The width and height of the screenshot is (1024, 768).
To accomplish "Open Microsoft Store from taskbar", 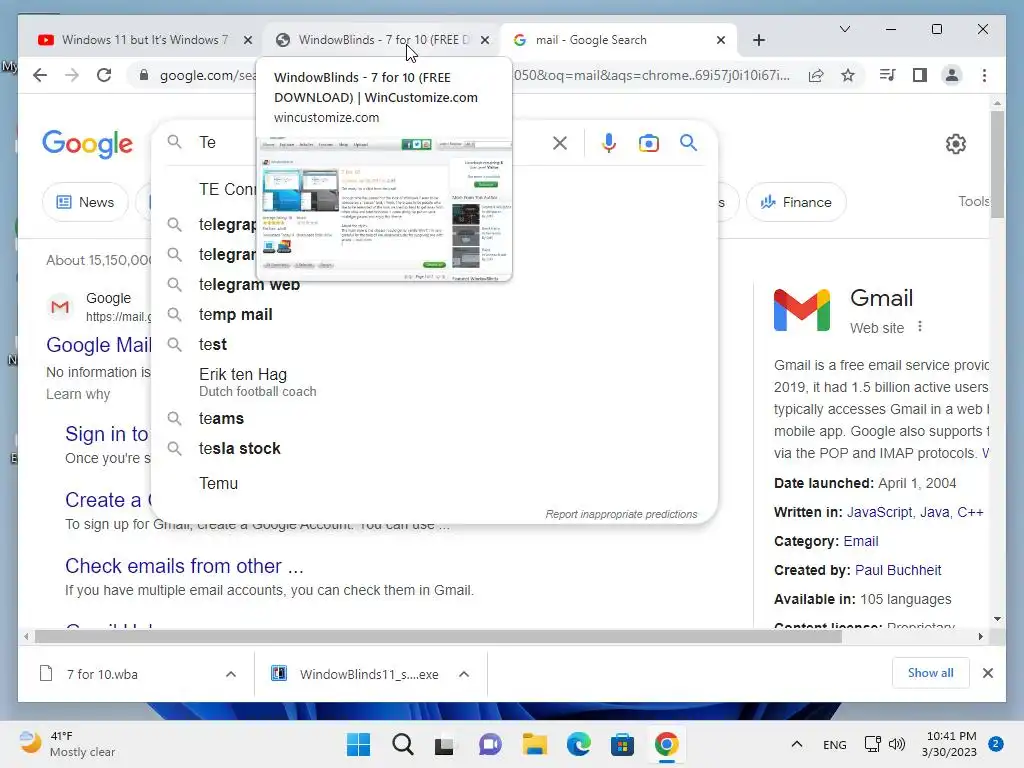I will coord(622,744).
